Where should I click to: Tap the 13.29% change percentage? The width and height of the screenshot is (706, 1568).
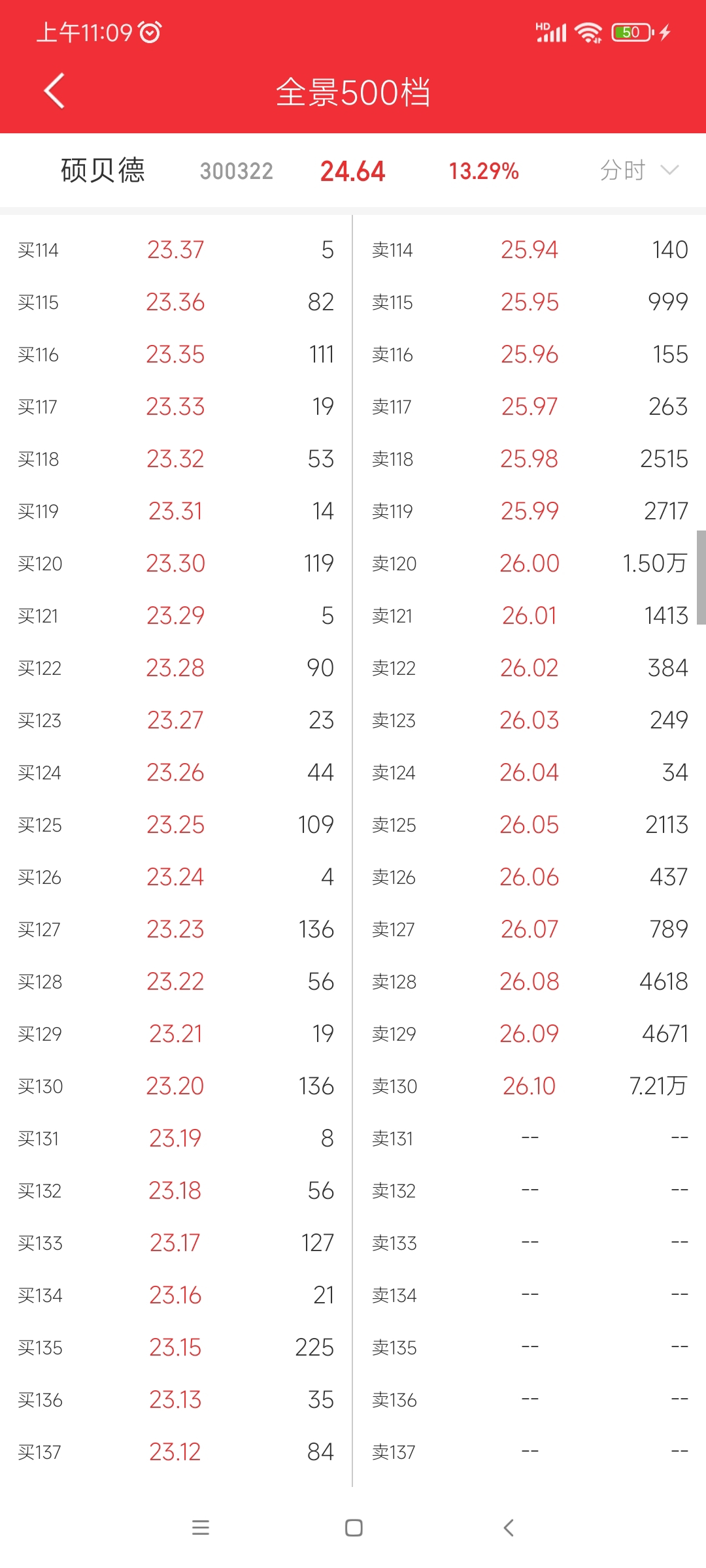pyautogui.click(x=484, y=171)
